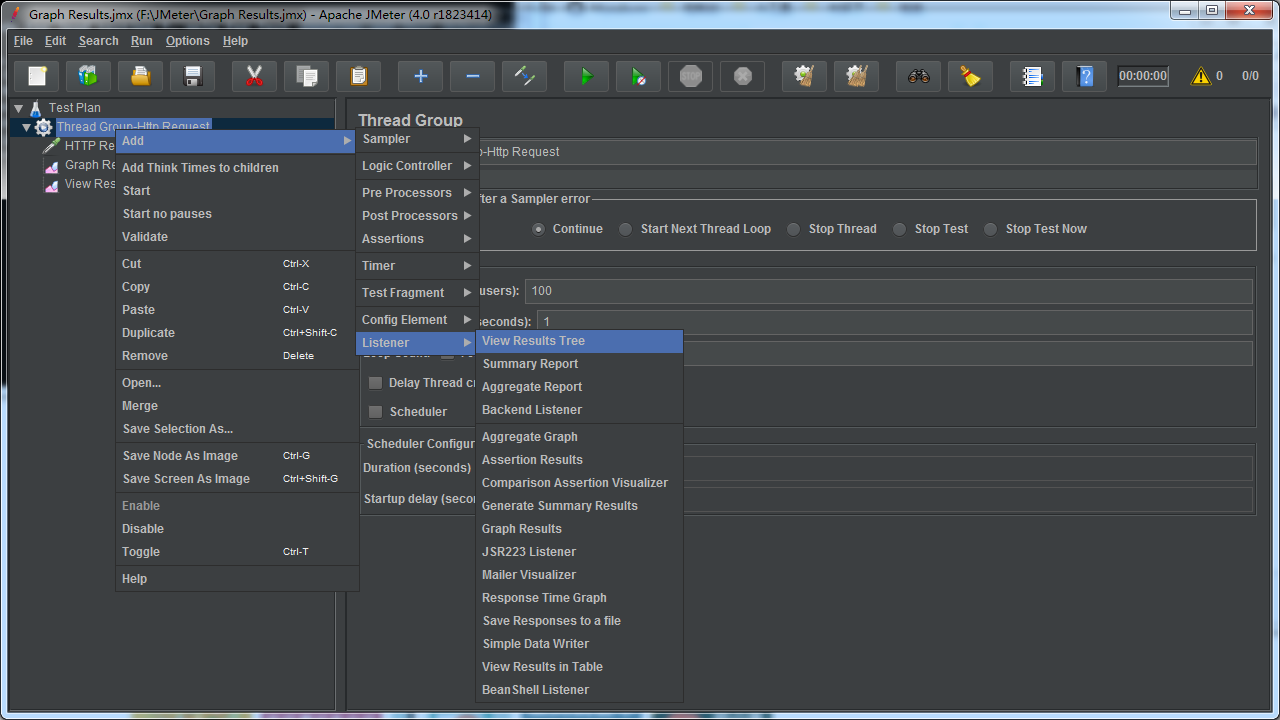Expand the Sampler submenu
The width and height of the screenshot is (1280, 720).
point(417,139)
